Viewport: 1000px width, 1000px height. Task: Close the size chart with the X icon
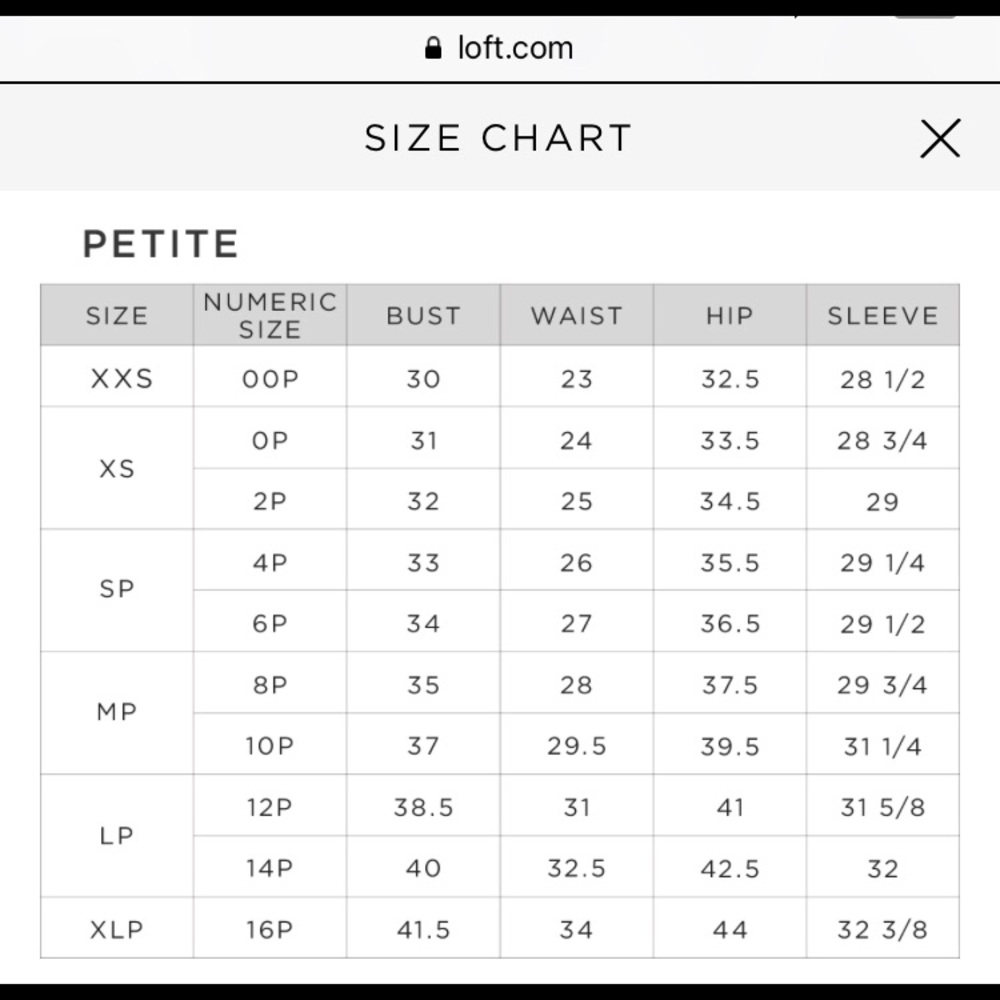[x=940, y=138]
